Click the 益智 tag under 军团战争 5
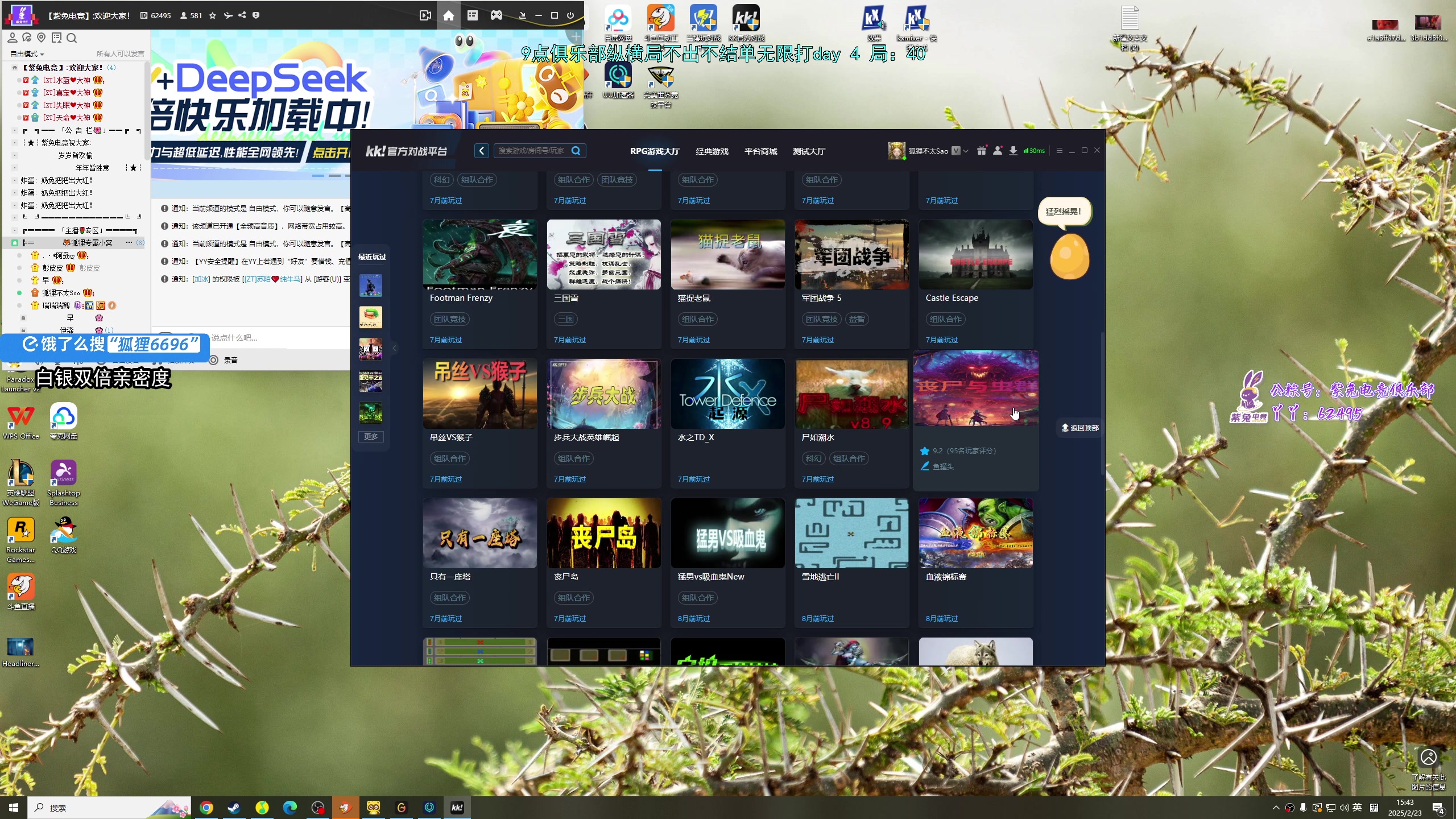This screenshot has width=1456, height=819. (x=857, y=319)
